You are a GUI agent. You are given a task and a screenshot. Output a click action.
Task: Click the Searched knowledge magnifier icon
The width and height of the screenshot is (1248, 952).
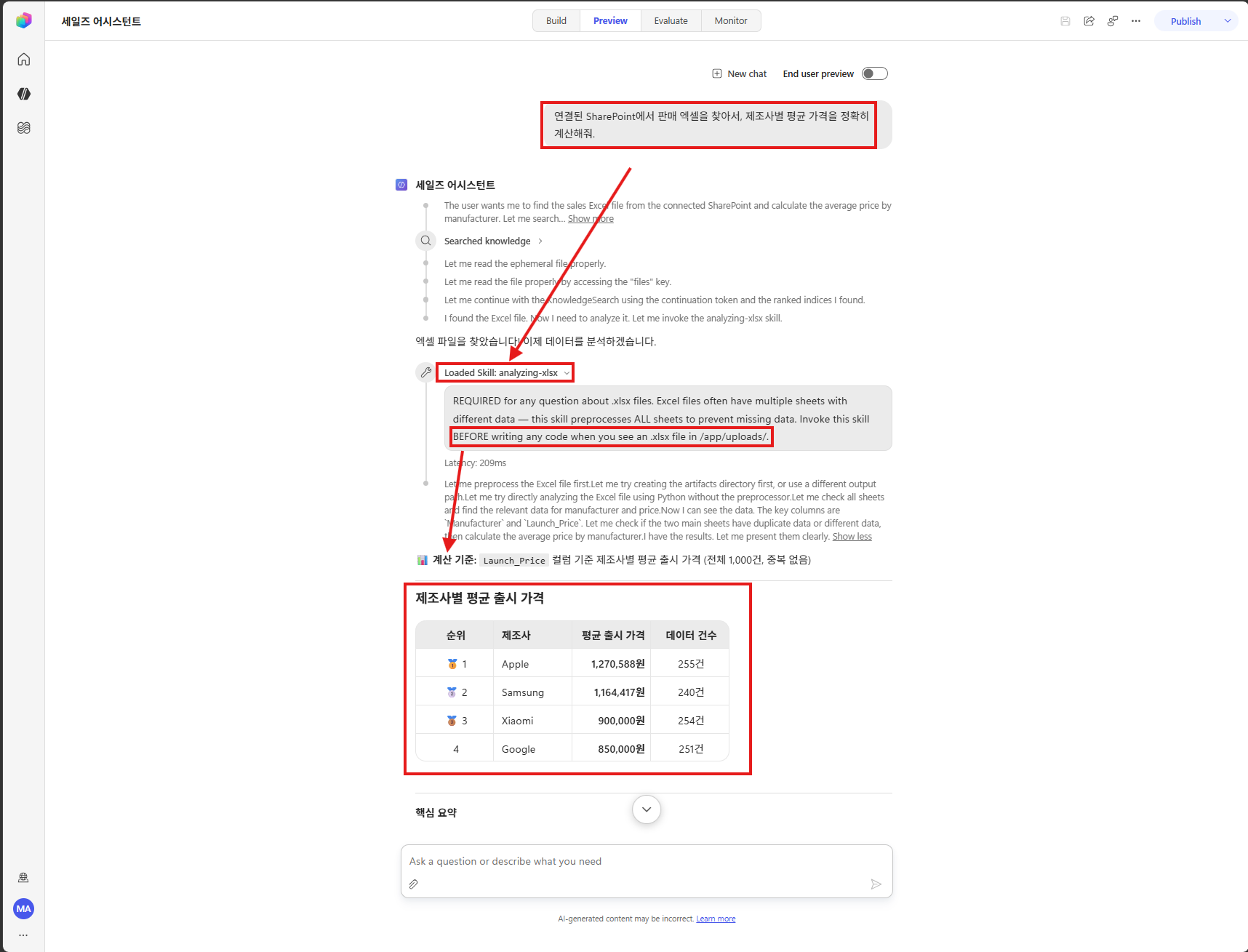[425, 241]
